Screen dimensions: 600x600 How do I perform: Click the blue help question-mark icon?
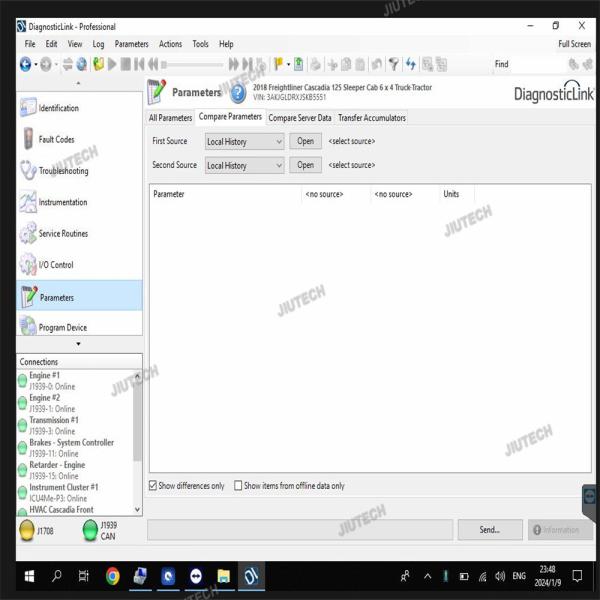(x=238, y=93)
